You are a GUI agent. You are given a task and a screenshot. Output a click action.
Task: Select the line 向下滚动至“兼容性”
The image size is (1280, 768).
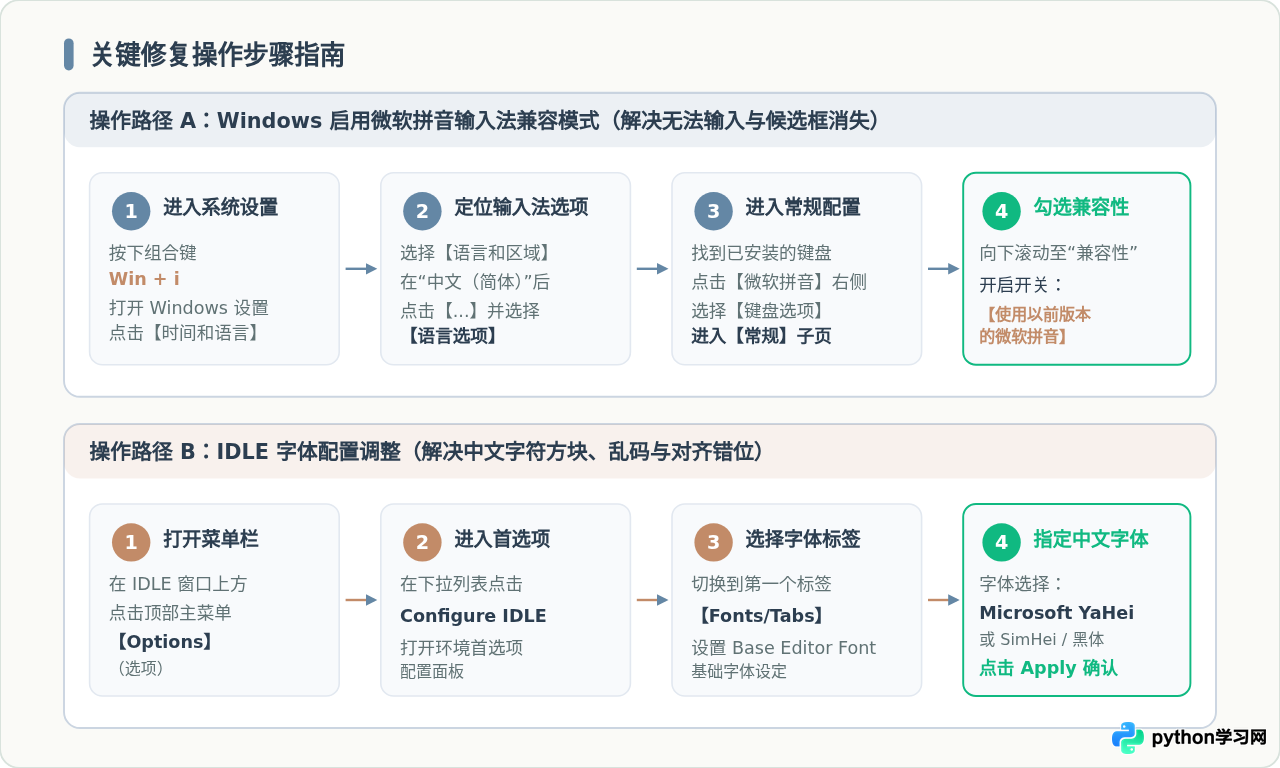point(1060,254)
